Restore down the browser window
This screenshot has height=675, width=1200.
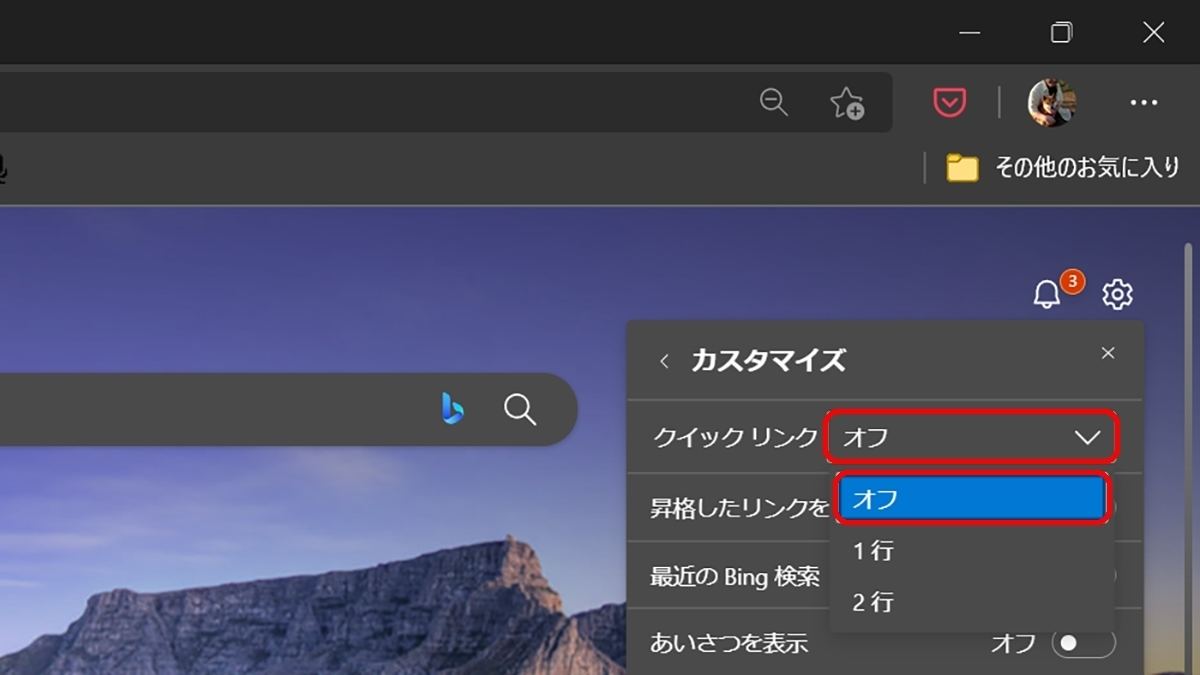pyautogui.click(x=1061, y=33)
